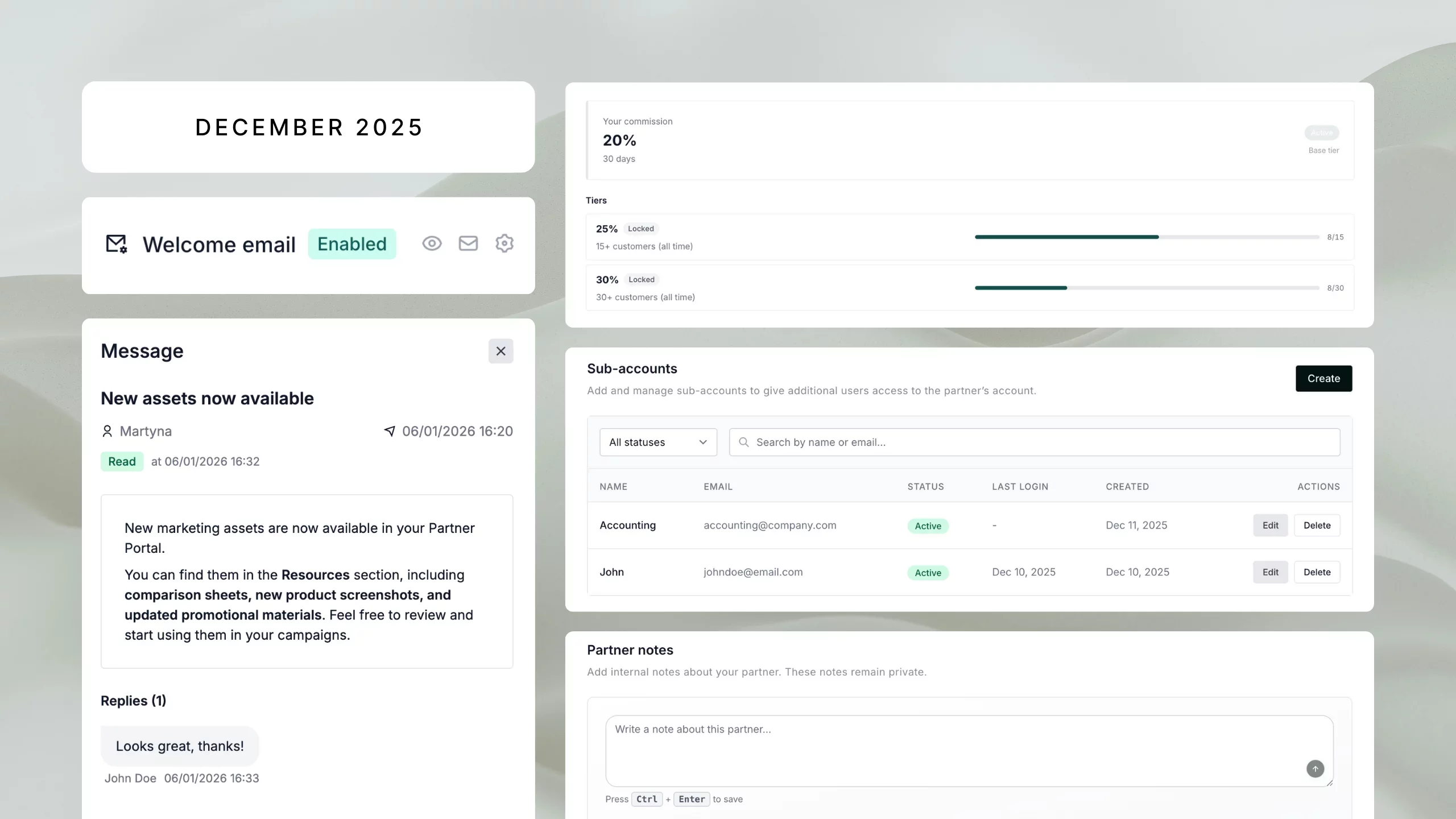Screen dimensions: 1456x819
Task: Click the chevron arrow in All statuses filter
Action: point(703,442)
